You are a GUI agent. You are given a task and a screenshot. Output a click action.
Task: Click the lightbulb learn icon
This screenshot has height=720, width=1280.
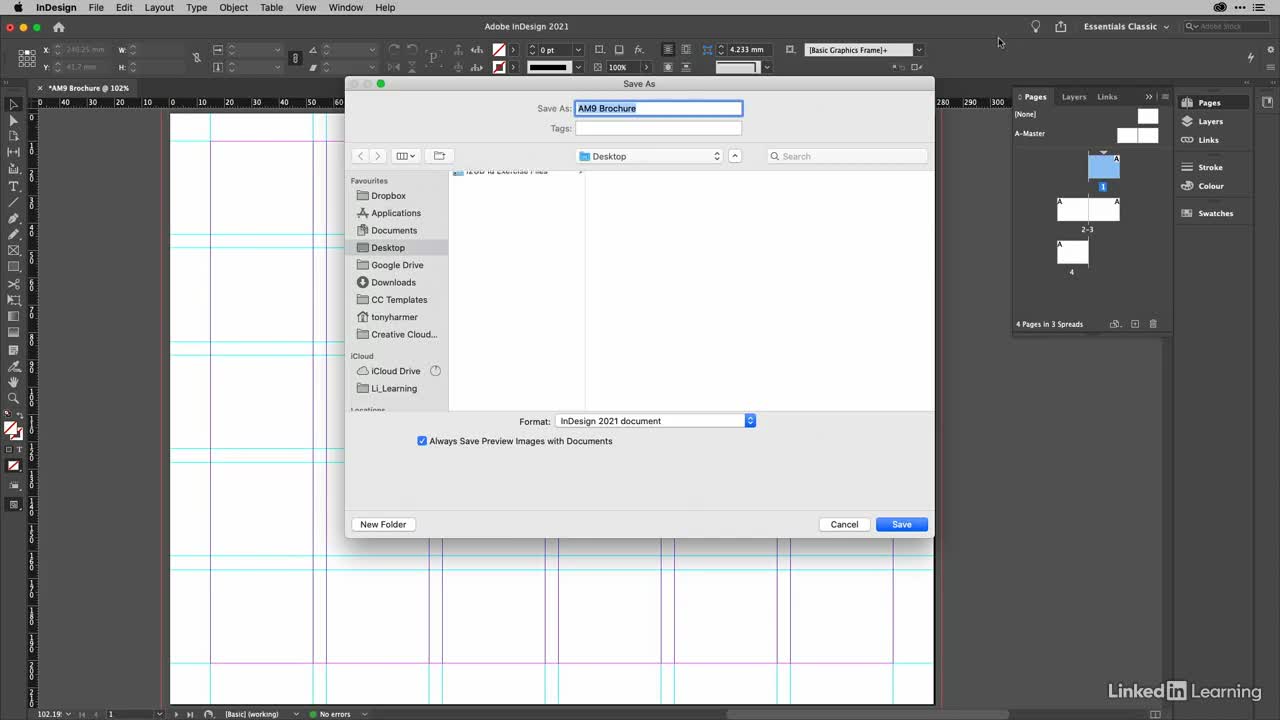coord(1036,27)
